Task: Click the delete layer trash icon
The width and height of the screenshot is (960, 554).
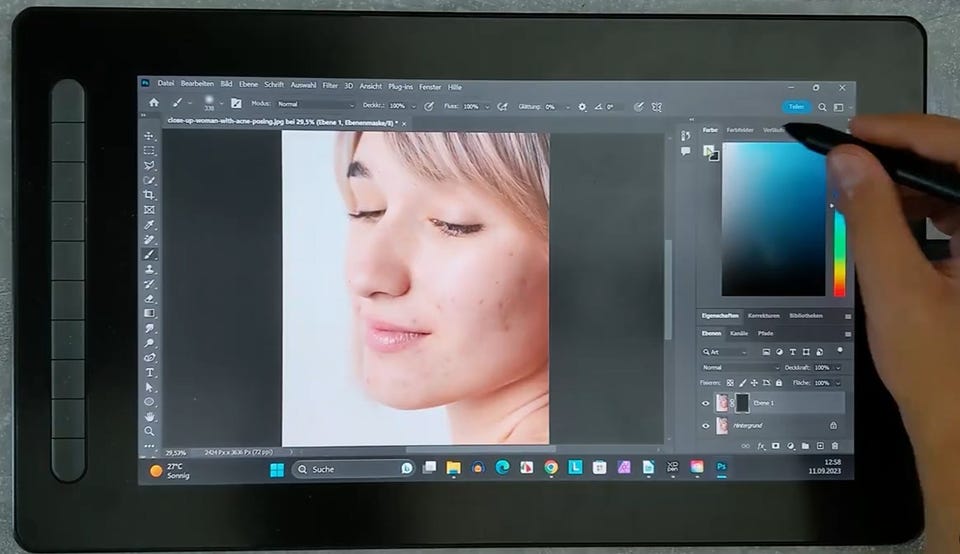Action: (835, 446)
